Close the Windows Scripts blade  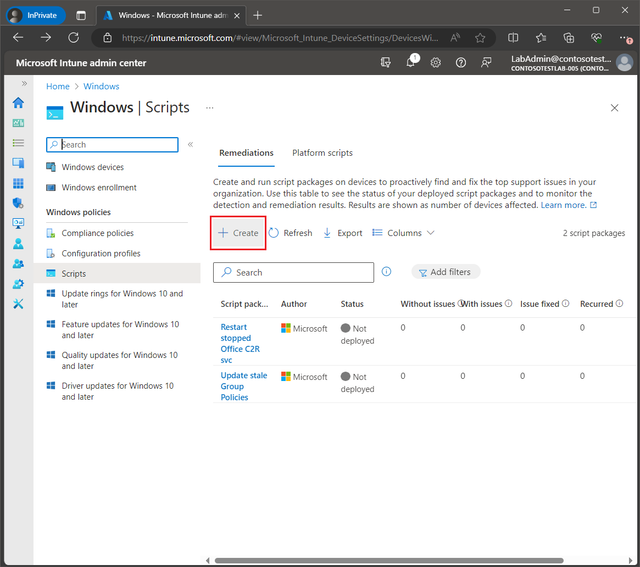click(x=614, y=108)
